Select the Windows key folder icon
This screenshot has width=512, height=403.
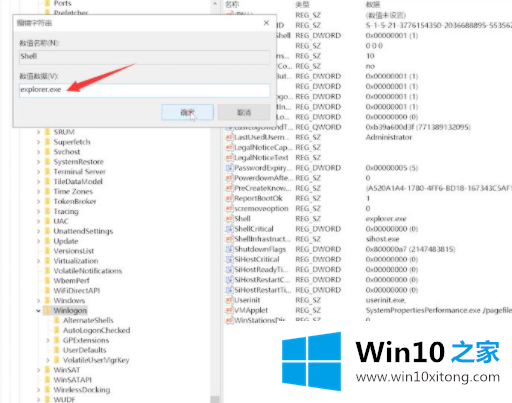(48, 300)
